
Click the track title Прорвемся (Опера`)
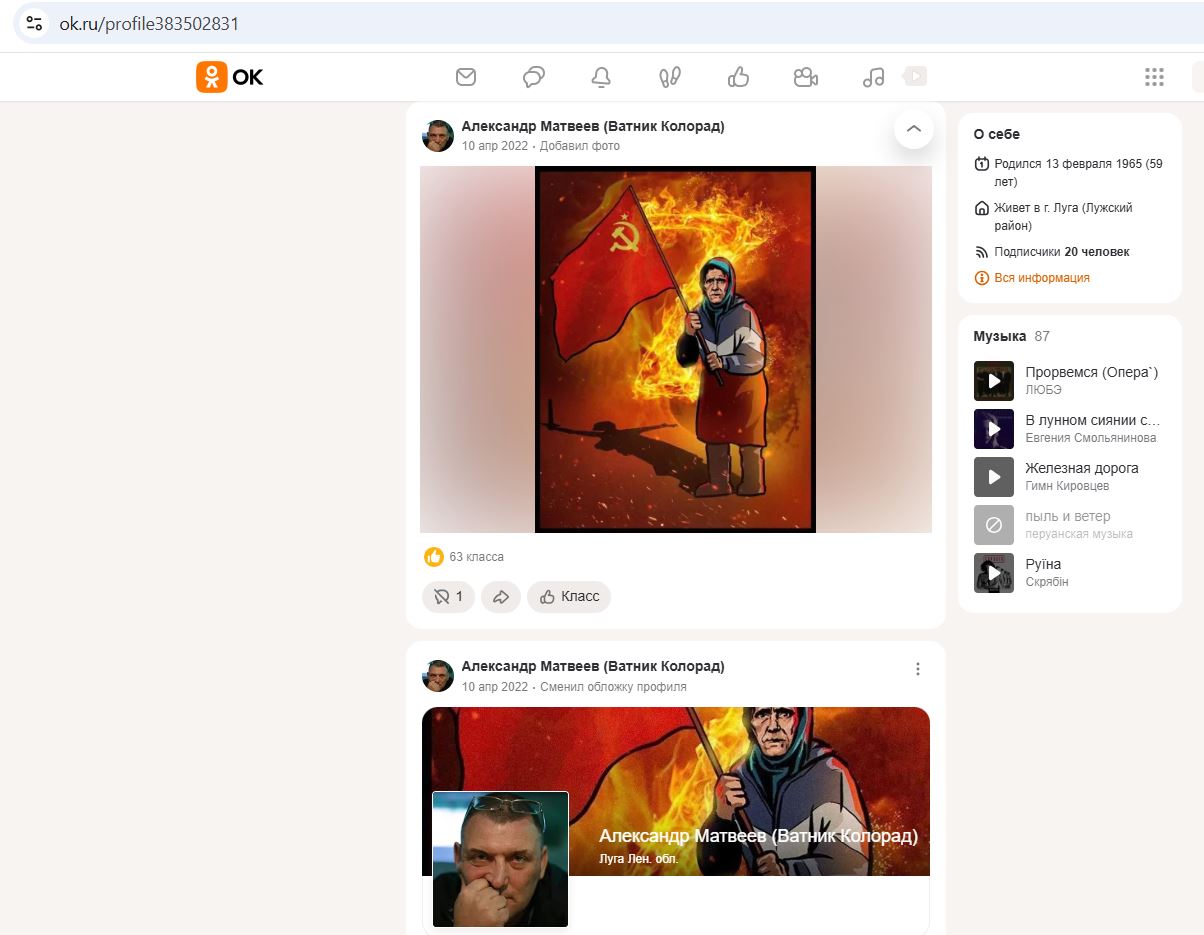click(x=1091, y=372)
